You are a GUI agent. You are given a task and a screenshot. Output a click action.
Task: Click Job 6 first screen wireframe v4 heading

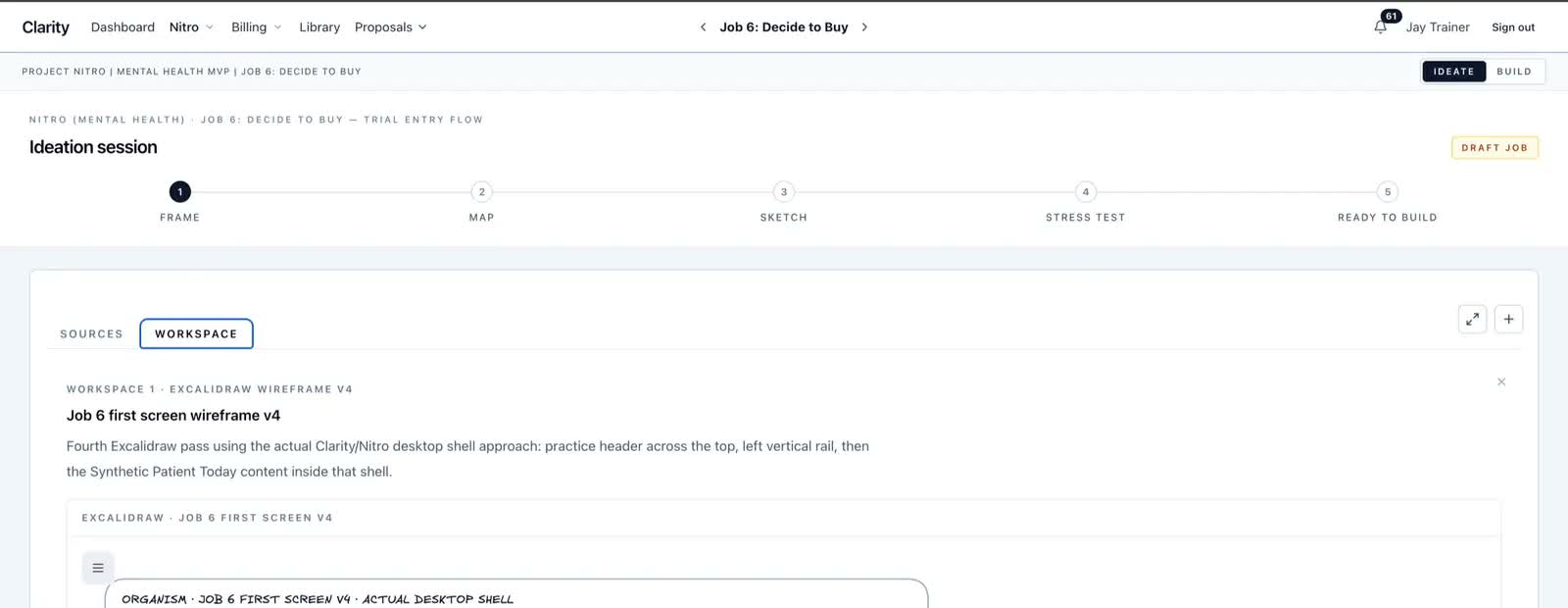tap(173, 416)
